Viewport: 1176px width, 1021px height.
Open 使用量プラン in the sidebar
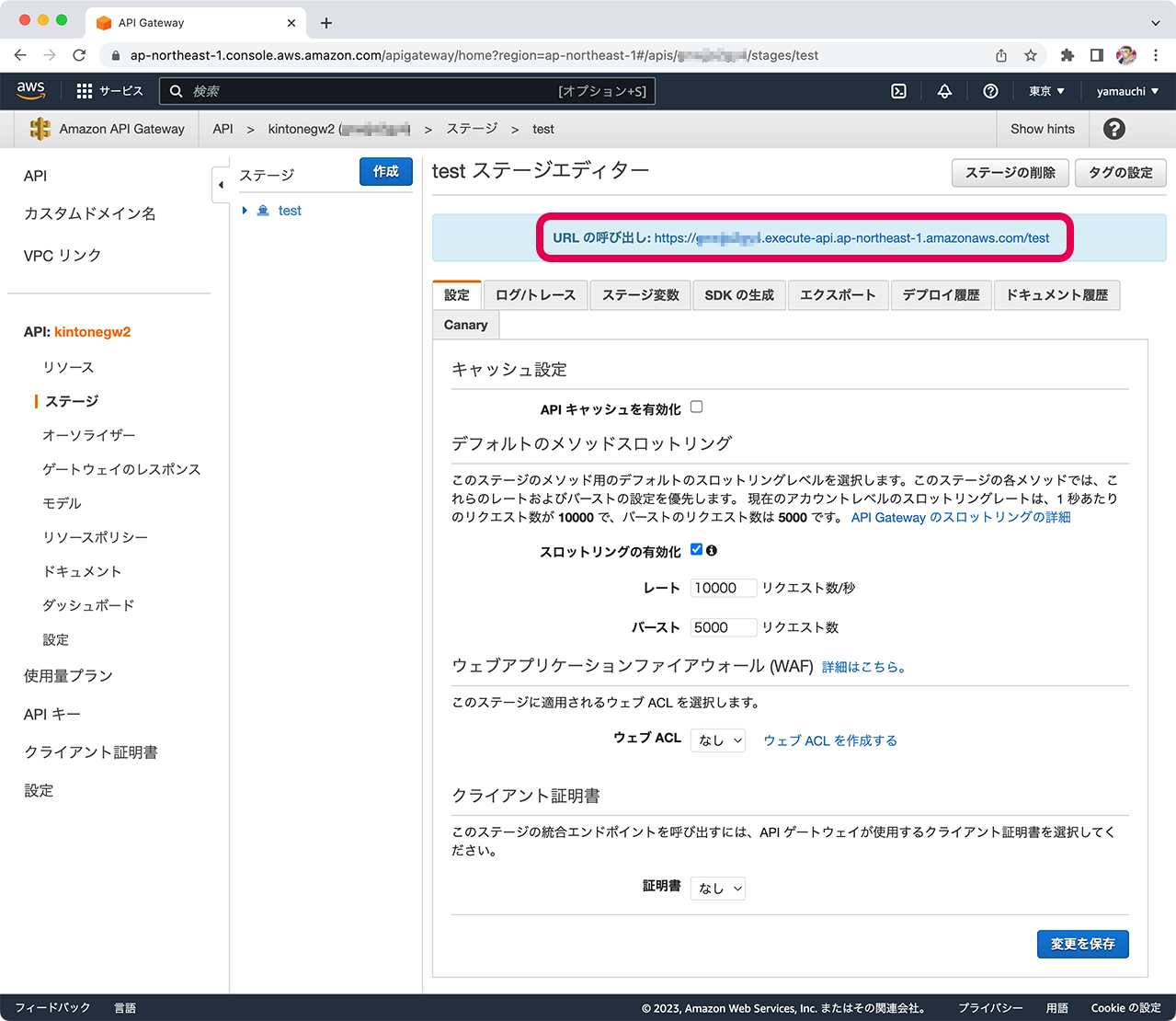68,675
